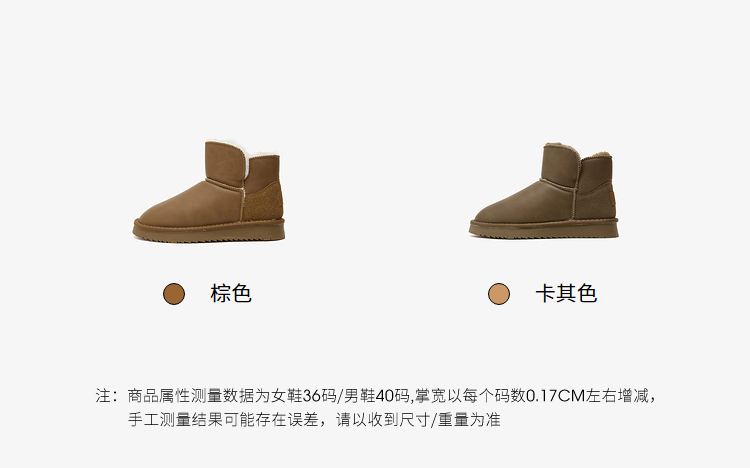This screenshot has width=750, height=468.
Task: Click the 请以收到尺寸/重量为准 text
Action: tap(419, 420)
